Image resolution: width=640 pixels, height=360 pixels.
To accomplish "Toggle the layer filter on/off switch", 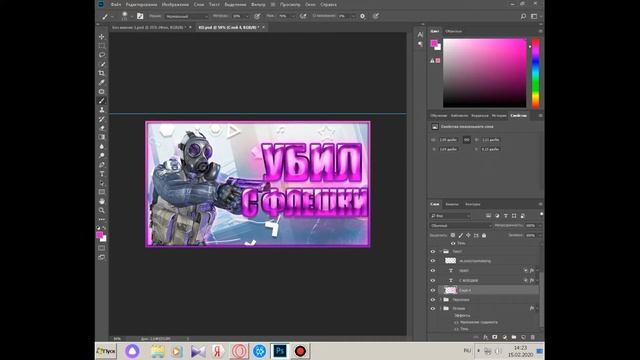I will 541,214.
